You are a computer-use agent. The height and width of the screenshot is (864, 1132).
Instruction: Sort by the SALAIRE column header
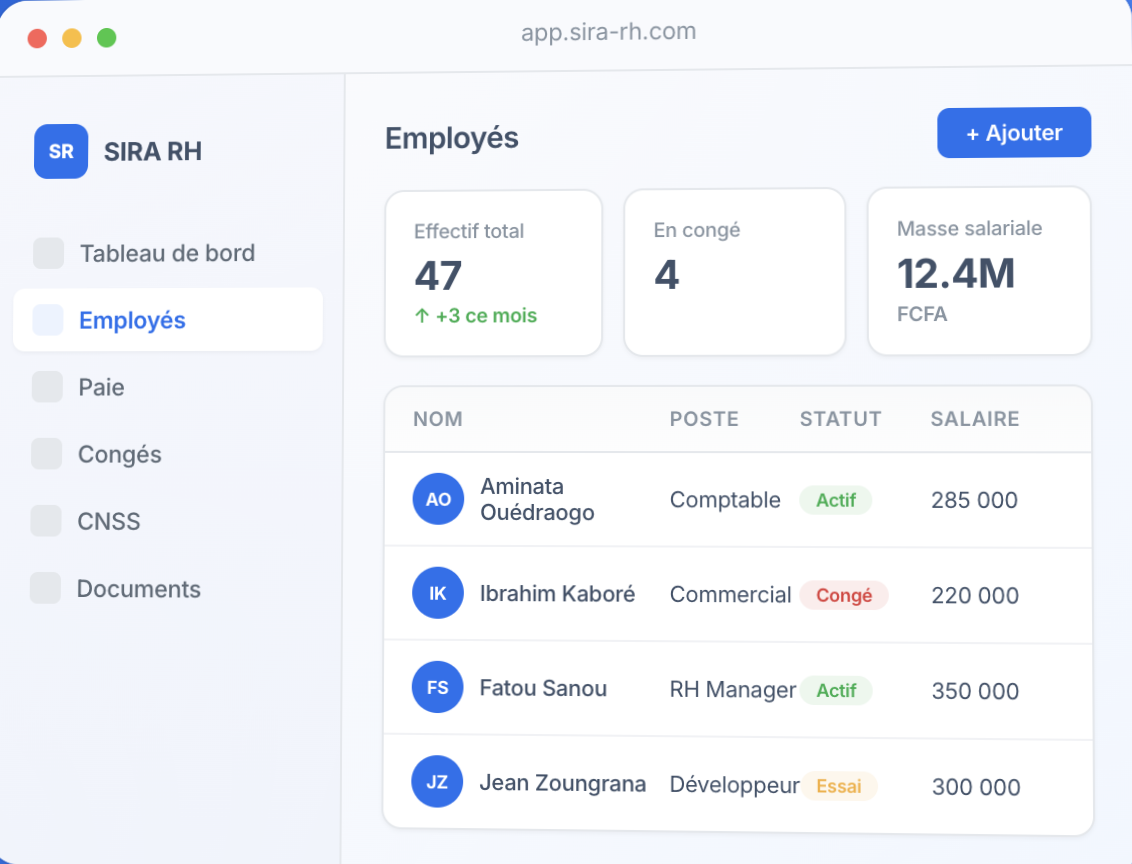[974, 419]
